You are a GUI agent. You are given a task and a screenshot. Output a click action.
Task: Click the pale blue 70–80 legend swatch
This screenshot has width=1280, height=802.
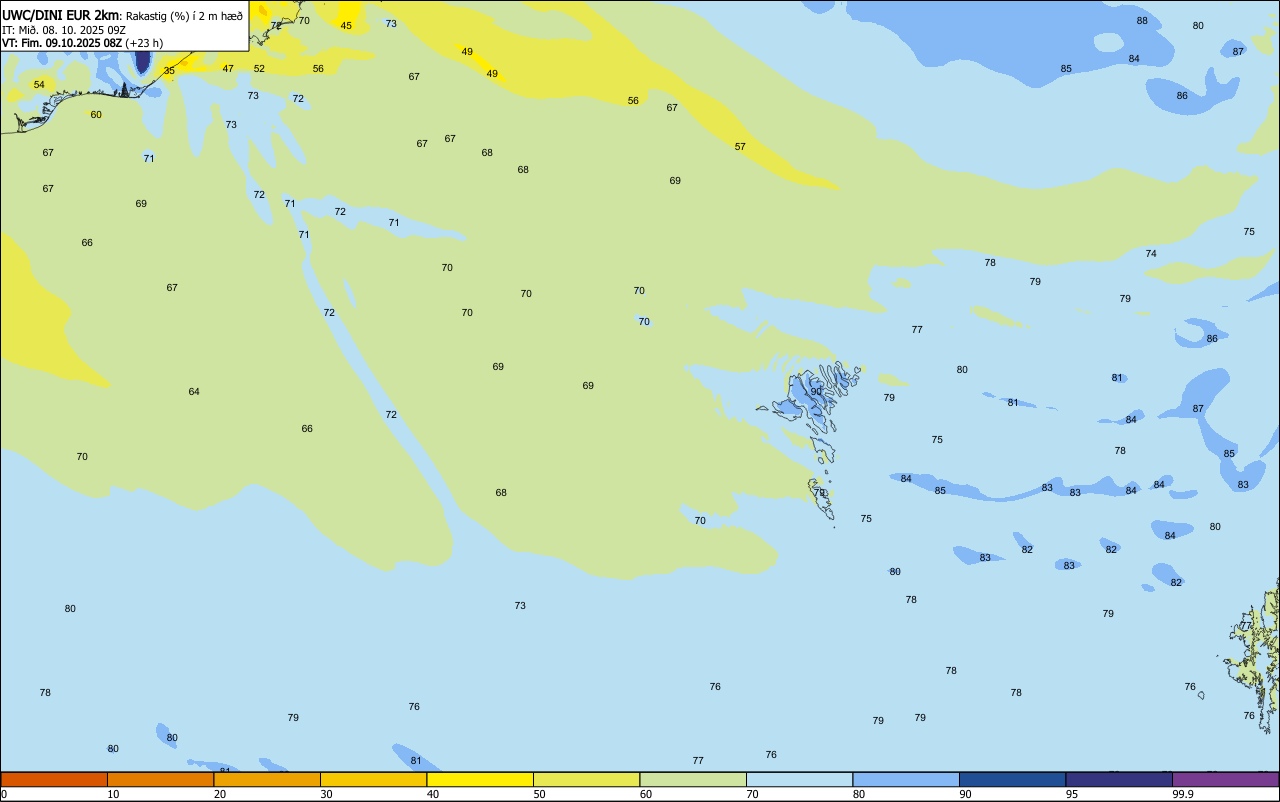[799, 779]
